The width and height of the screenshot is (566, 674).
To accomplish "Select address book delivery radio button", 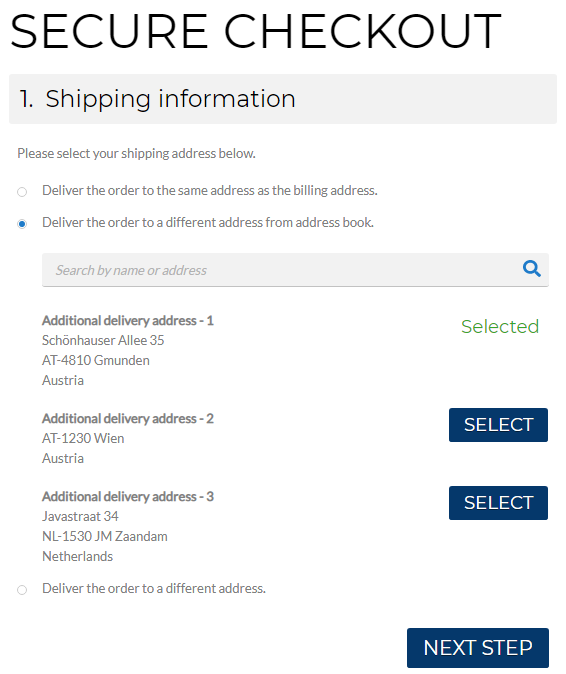I will [x=22, y=224].
